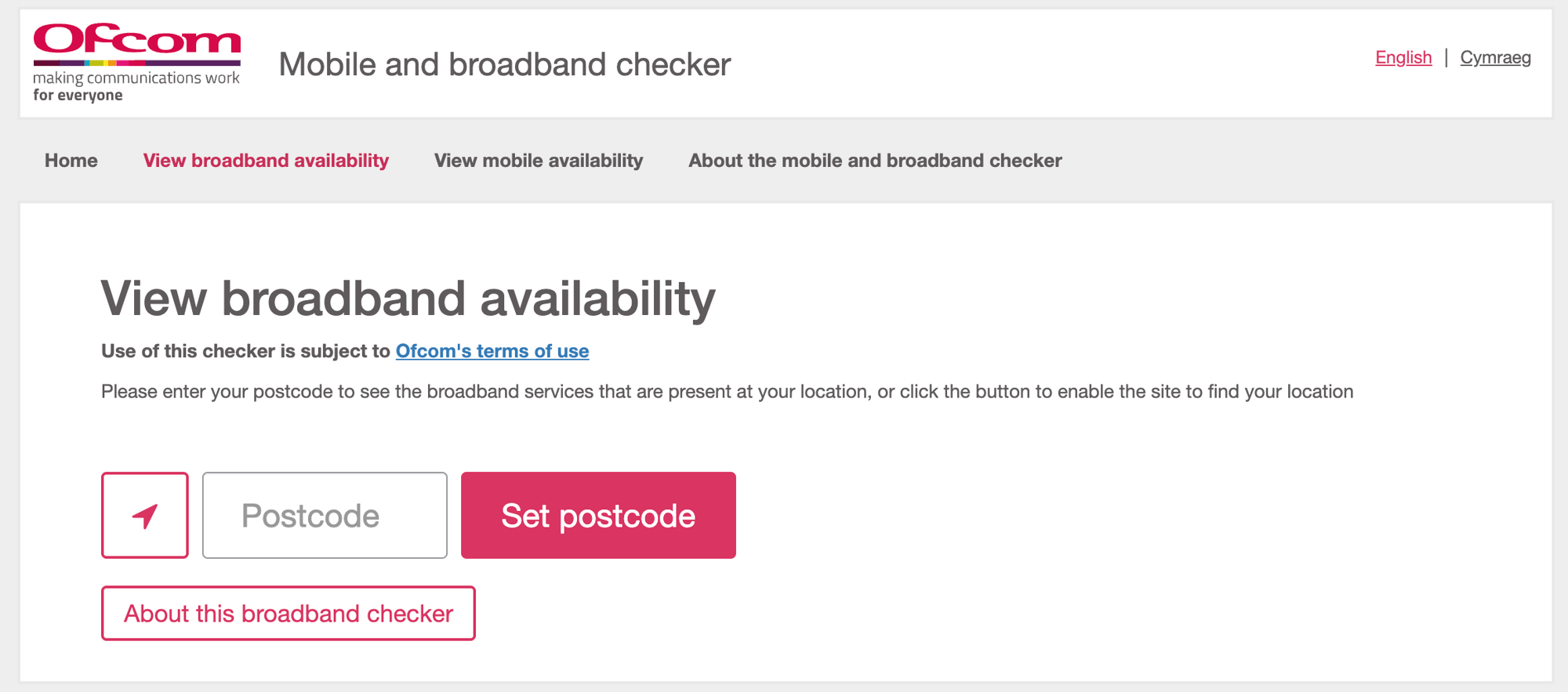Click the Mobile and broadband checker title
1568x692 pixels.
coord(504,64)
